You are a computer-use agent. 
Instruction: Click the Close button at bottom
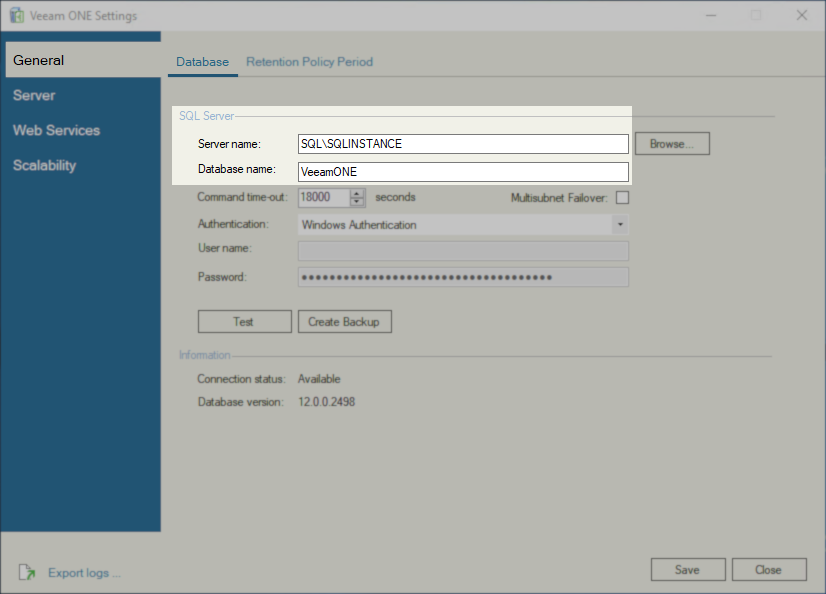pos(769,570)
